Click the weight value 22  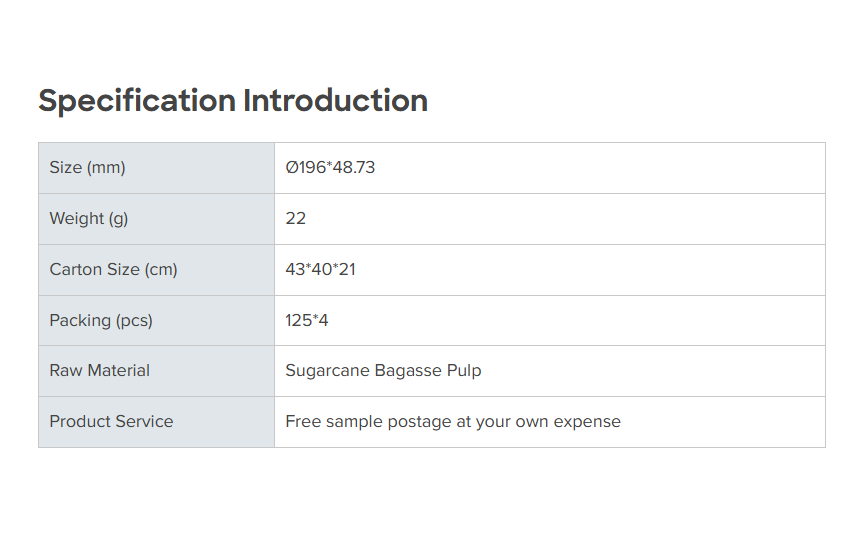296,219
